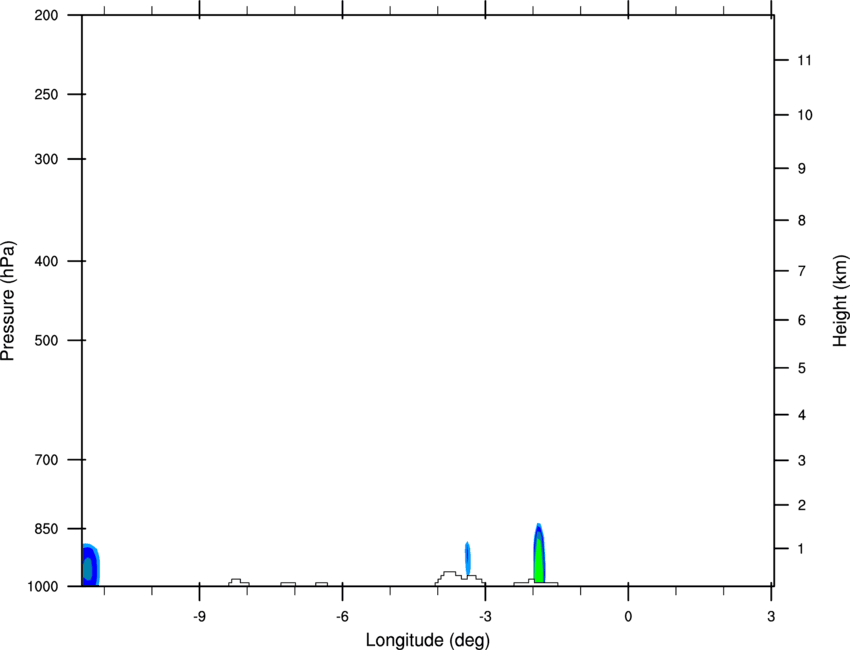Click the 'Pressure (hPa)' axis title
This screenshot has height=650, width=850.
[8, 301]
